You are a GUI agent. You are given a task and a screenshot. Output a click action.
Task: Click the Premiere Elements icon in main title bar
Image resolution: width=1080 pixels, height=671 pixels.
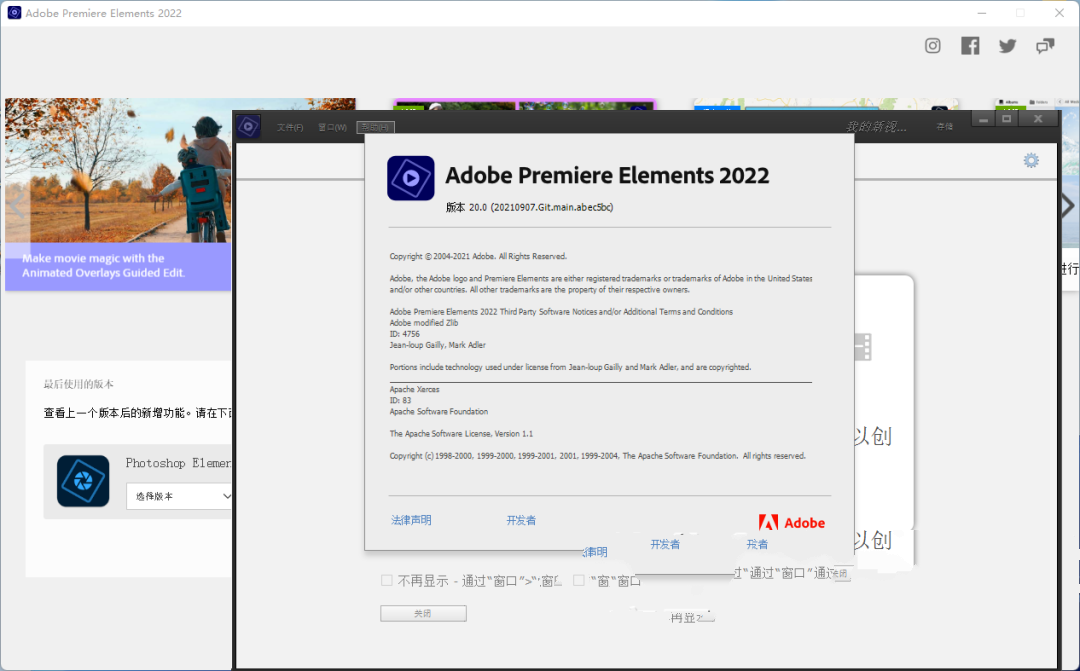[14, 12]
